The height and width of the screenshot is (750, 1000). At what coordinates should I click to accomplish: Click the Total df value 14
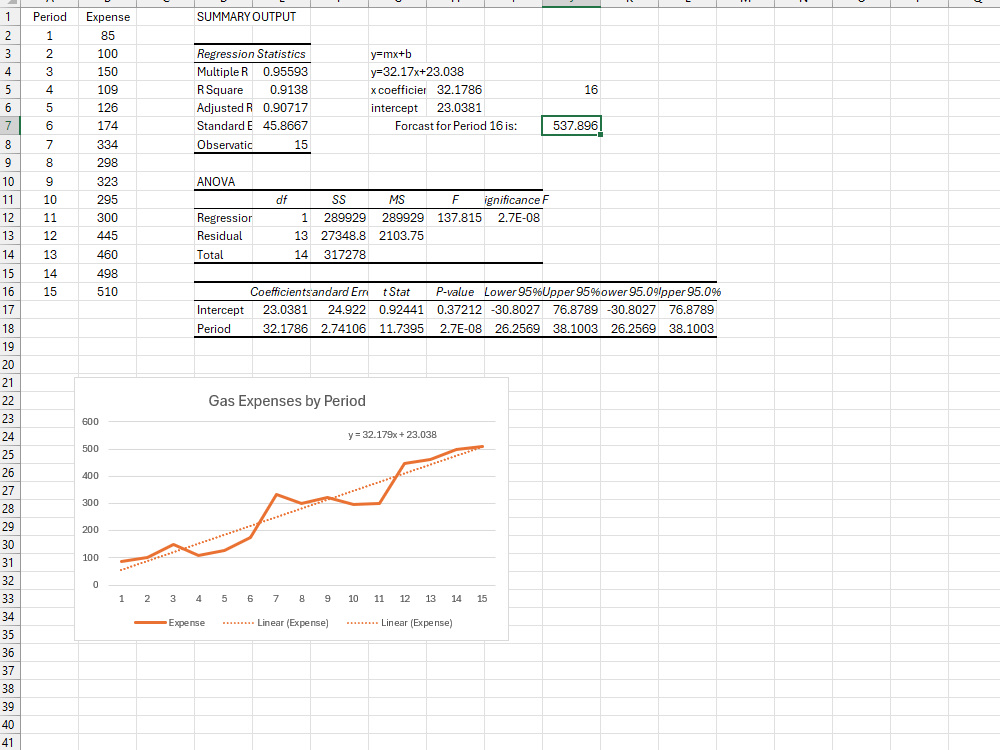click(x=281, y=254)
